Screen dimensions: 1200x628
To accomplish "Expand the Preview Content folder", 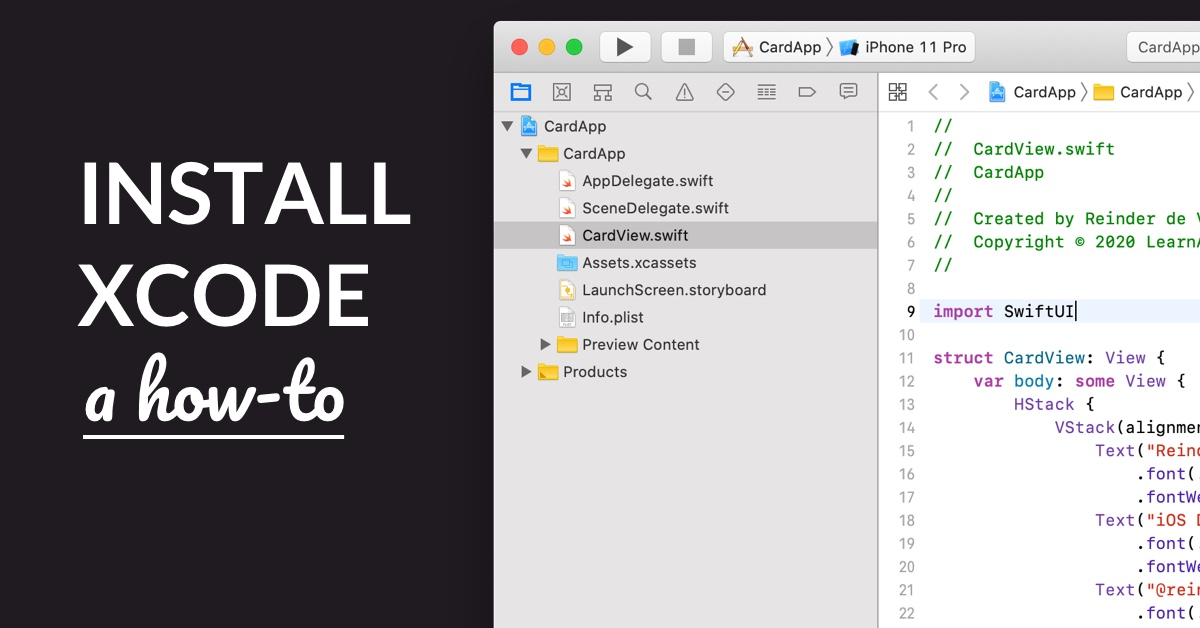I will (545, 344).
